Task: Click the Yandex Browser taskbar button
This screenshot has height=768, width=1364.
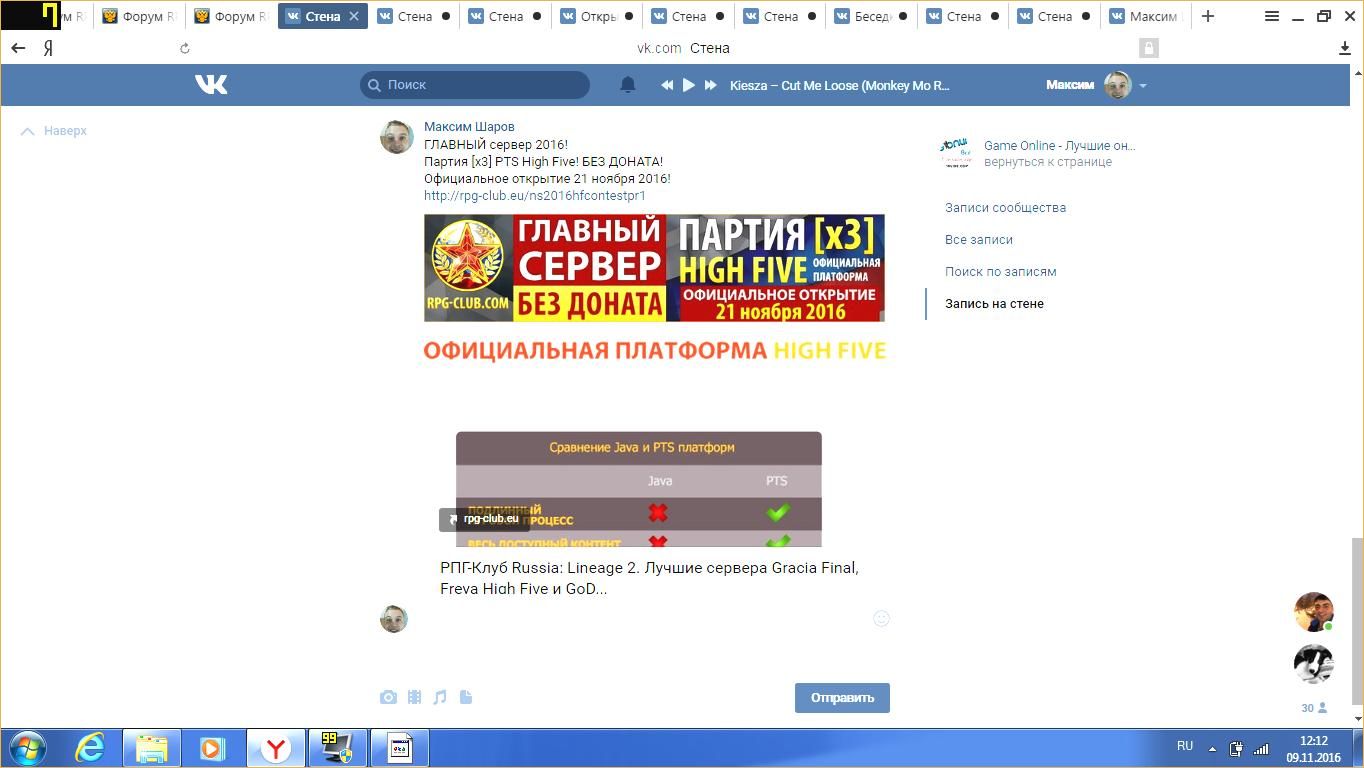Action: tap(275, 748)
